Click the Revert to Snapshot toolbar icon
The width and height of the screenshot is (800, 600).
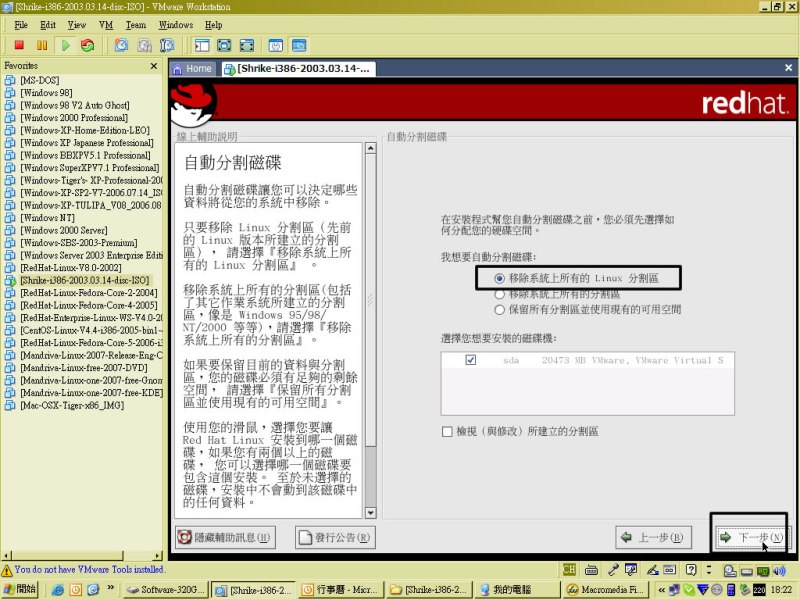144,45
